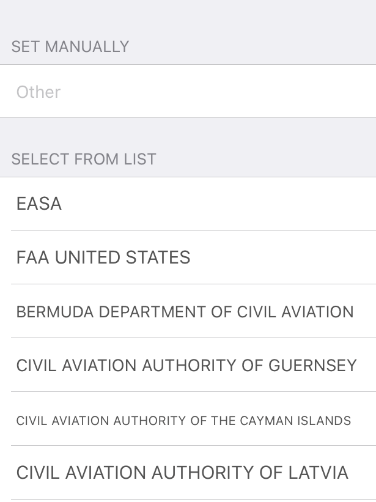This screenshot has width=376, height=502.
Task: Click the SET MANUALLY section header
Action: pyautogui.click(x=70, y=47)
